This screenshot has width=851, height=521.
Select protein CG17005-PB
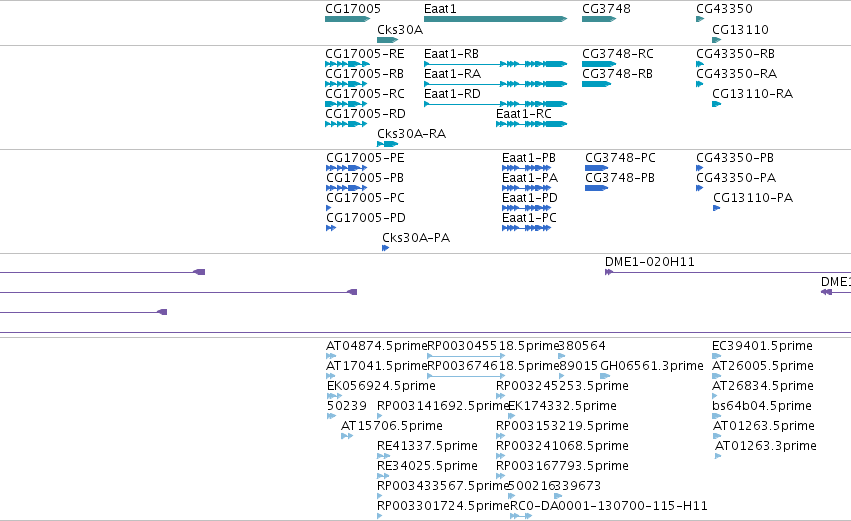click(x=365, y=178)
